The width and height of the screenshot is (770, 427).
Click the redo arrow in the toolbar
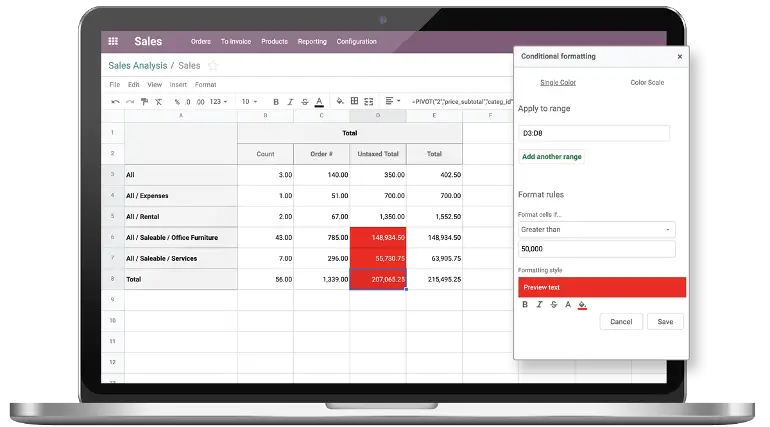[130, 102]
